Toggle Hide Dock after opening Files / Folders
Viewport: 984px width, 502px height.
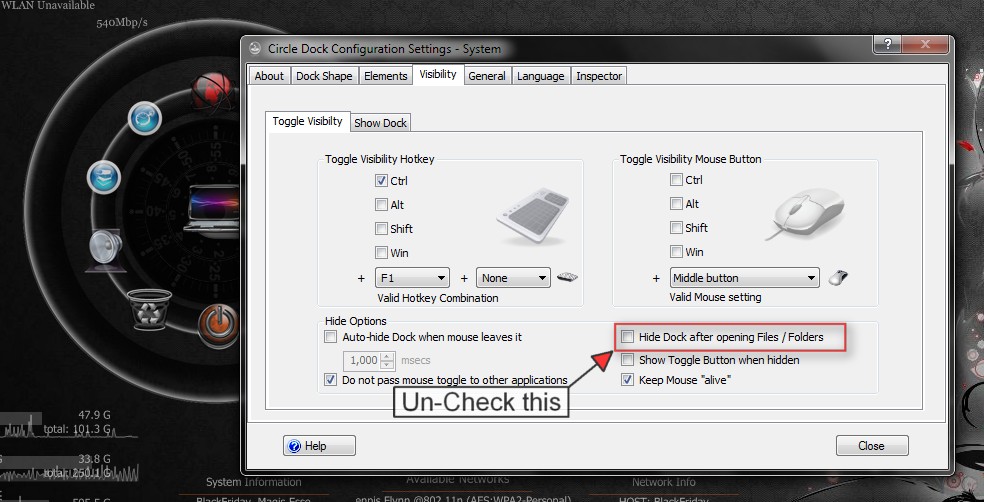coord(627,337)
